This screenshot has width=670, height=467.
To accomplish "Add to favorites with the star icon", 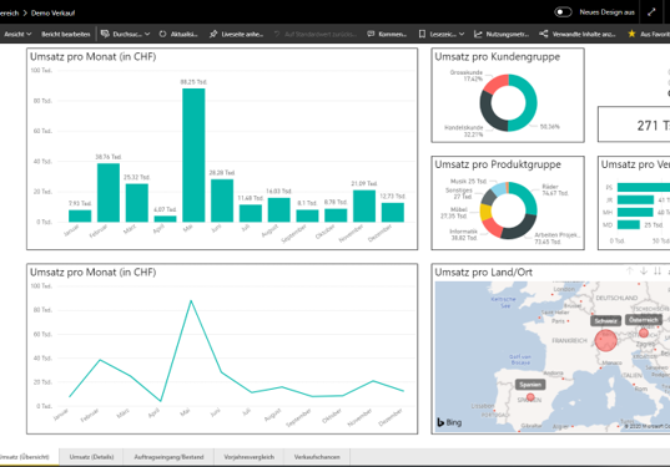I will (x=632, y=33).
